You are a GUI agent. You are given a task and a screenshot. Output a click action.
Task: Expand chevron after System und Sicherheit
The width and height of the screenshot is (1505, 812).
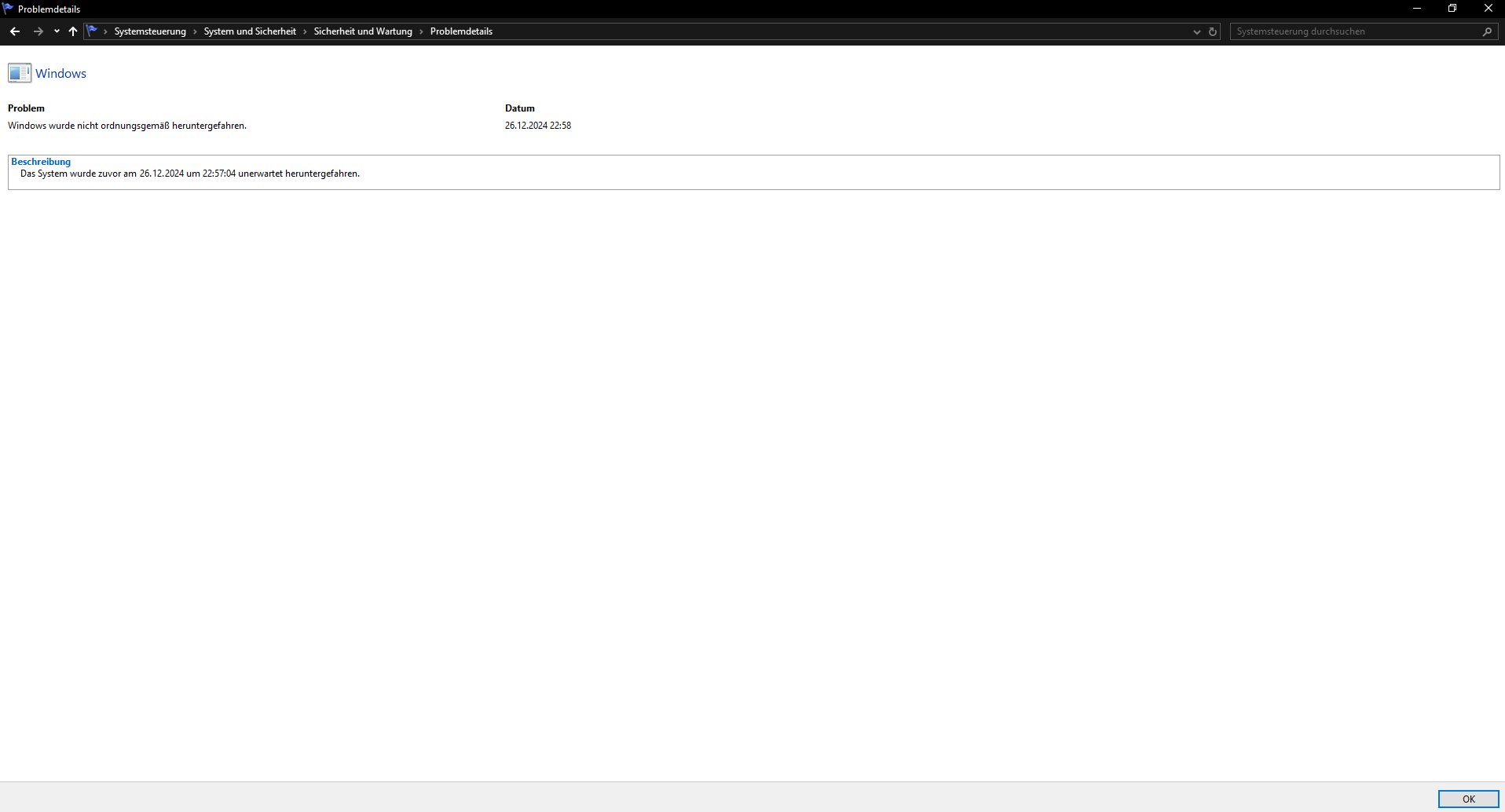pos(305,31)
